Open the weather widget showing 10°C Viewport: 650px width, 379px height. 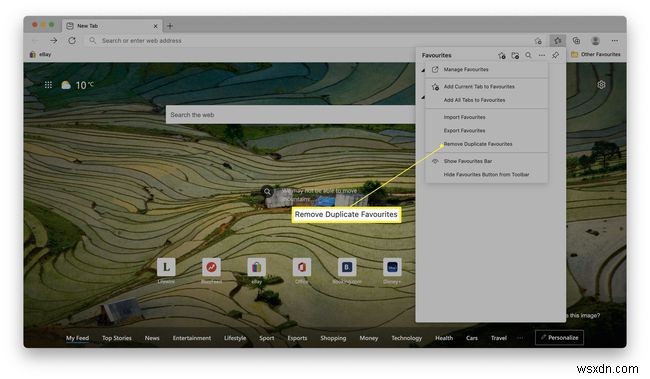[78, 85]
